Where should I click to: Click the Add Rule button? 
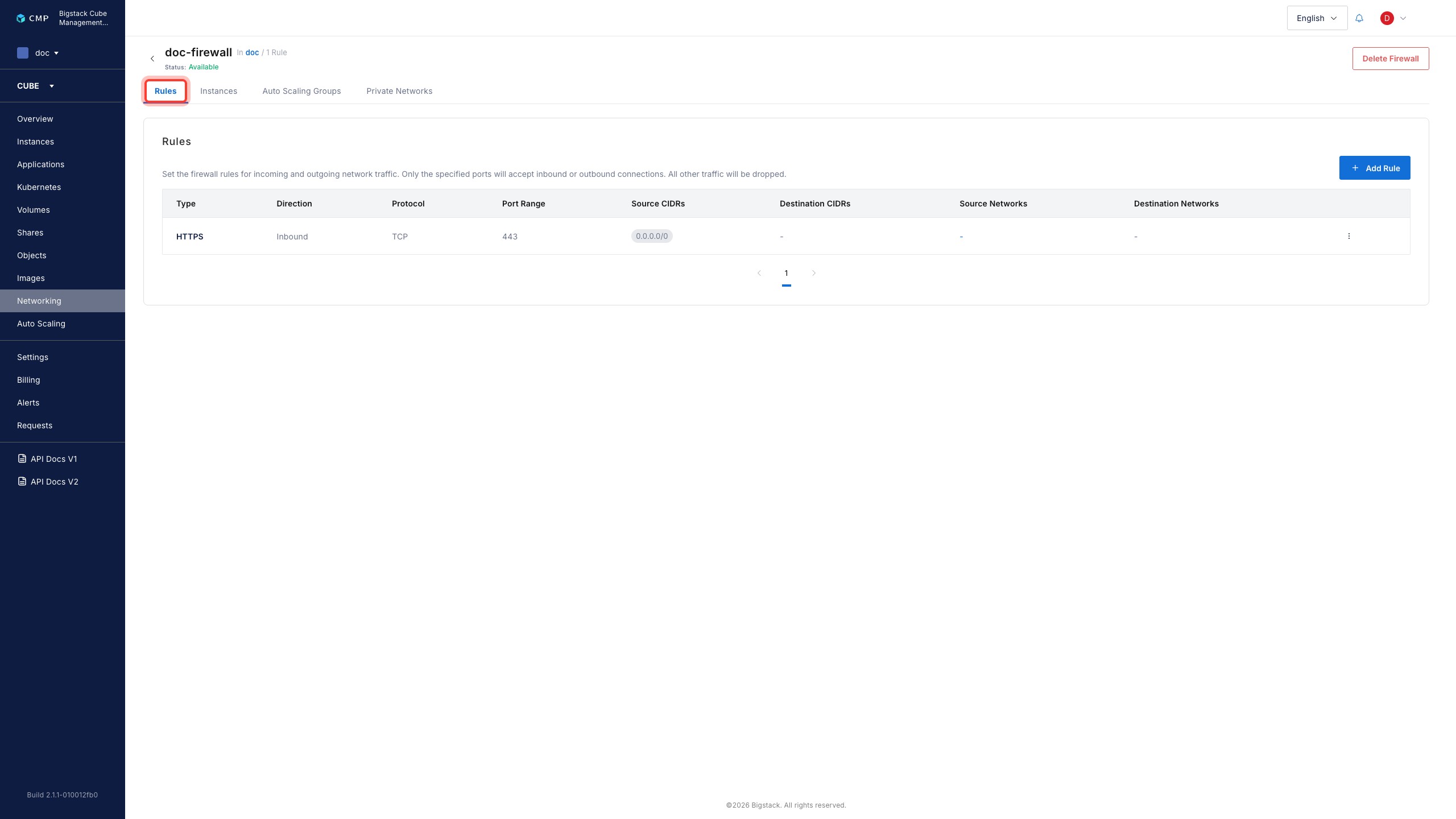[1375, 168]
